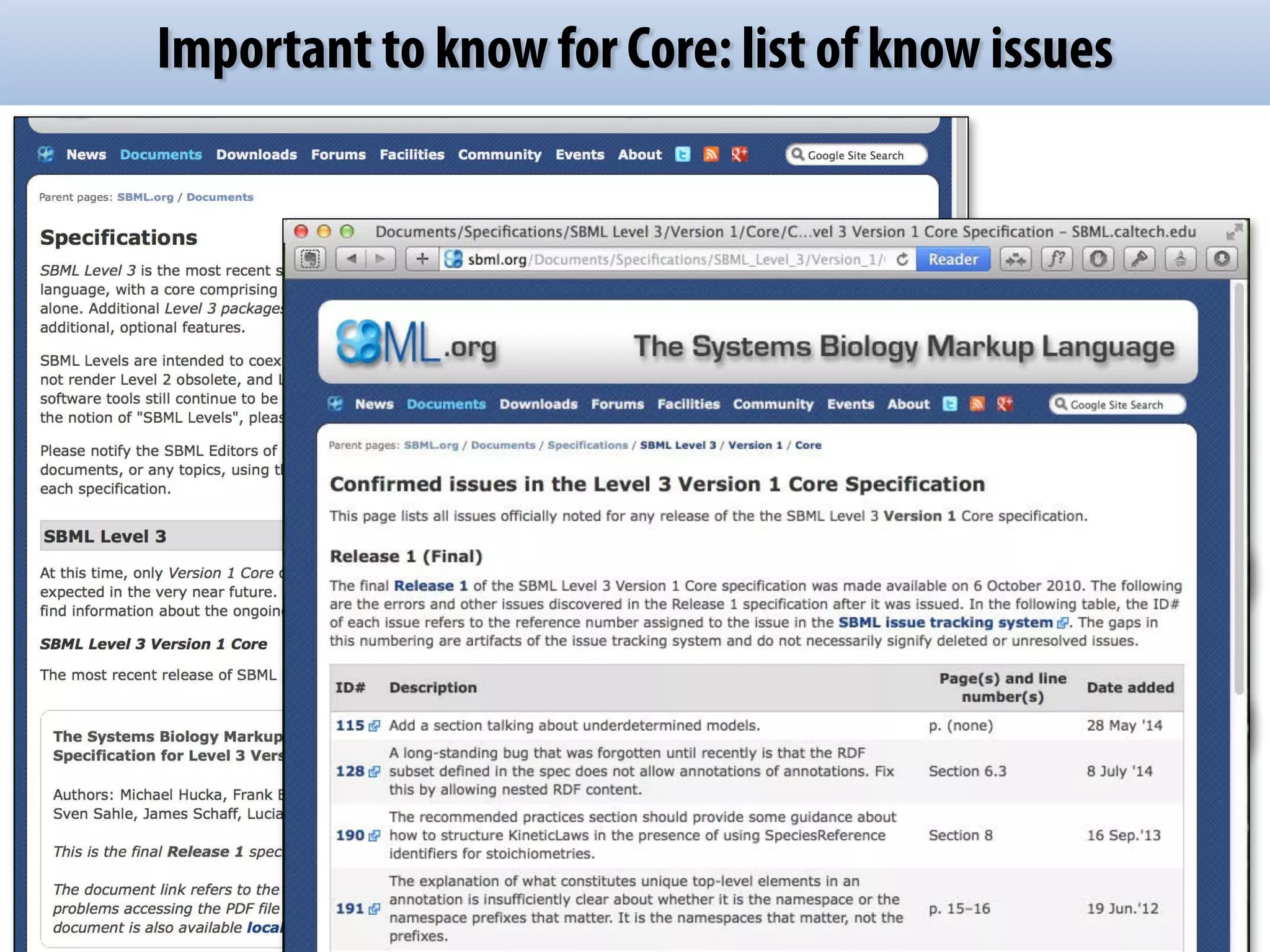Viewport: 1270px width, 952px height.
Task: Open Events in the front window nav
Action: pyautogui.click(x=850, y=404)
